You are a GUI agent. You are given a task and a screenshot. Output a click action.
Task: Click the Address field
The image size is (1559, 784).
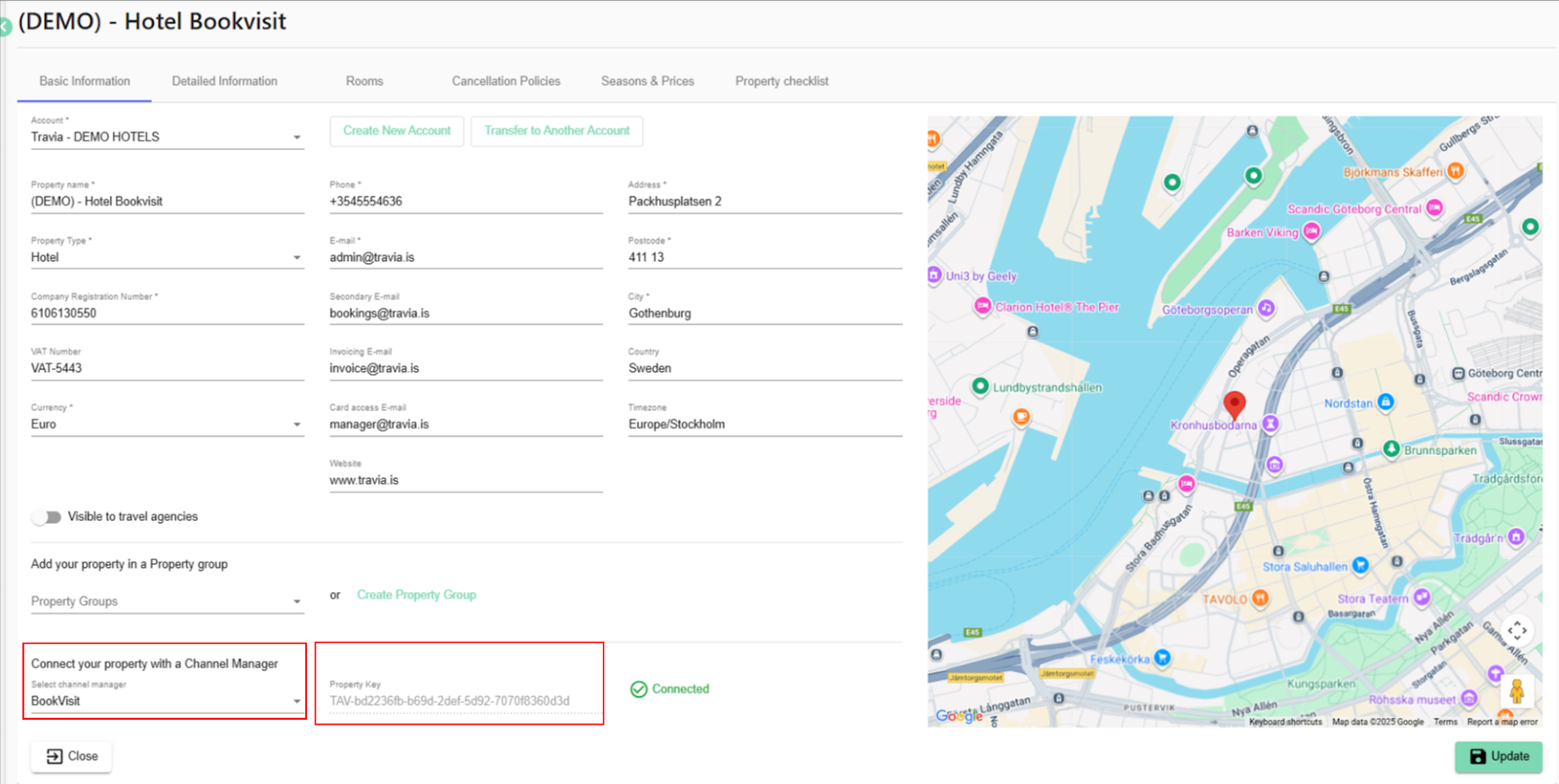pyautogui.click(x=765, y=202)
